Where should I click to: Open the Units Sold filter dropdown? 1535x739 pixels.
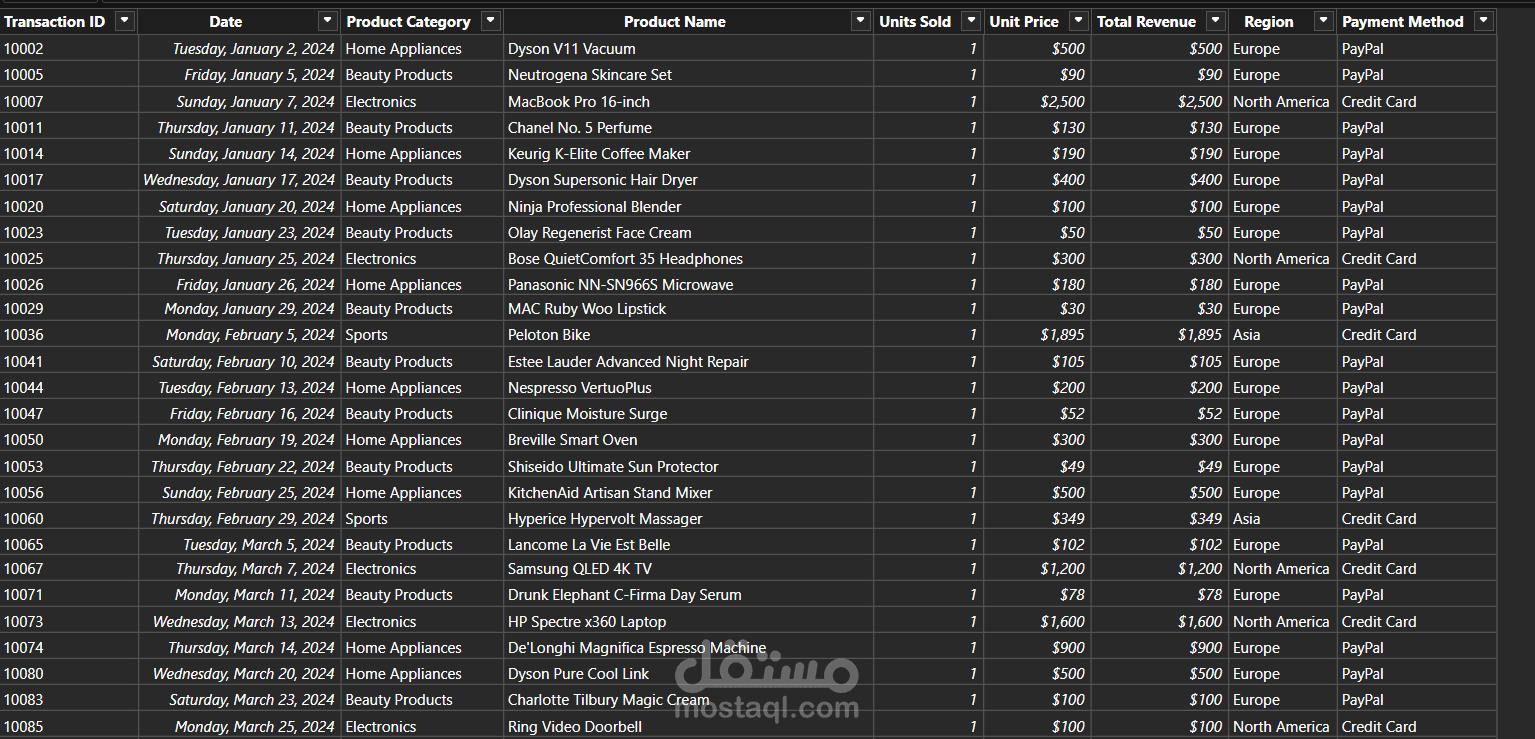pyautogui.click(x=971, y=21)
